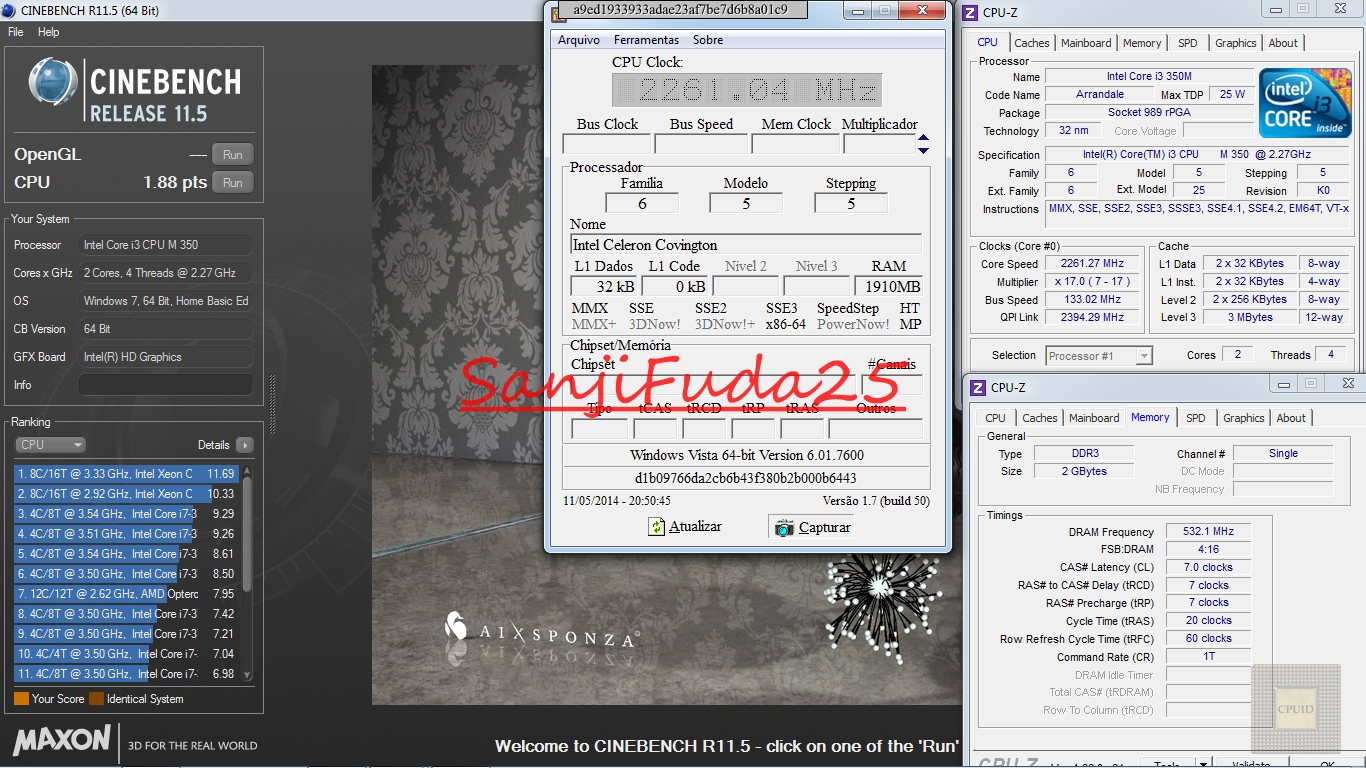Click the ranking list vertical scrollbar

tap(247, 574)
